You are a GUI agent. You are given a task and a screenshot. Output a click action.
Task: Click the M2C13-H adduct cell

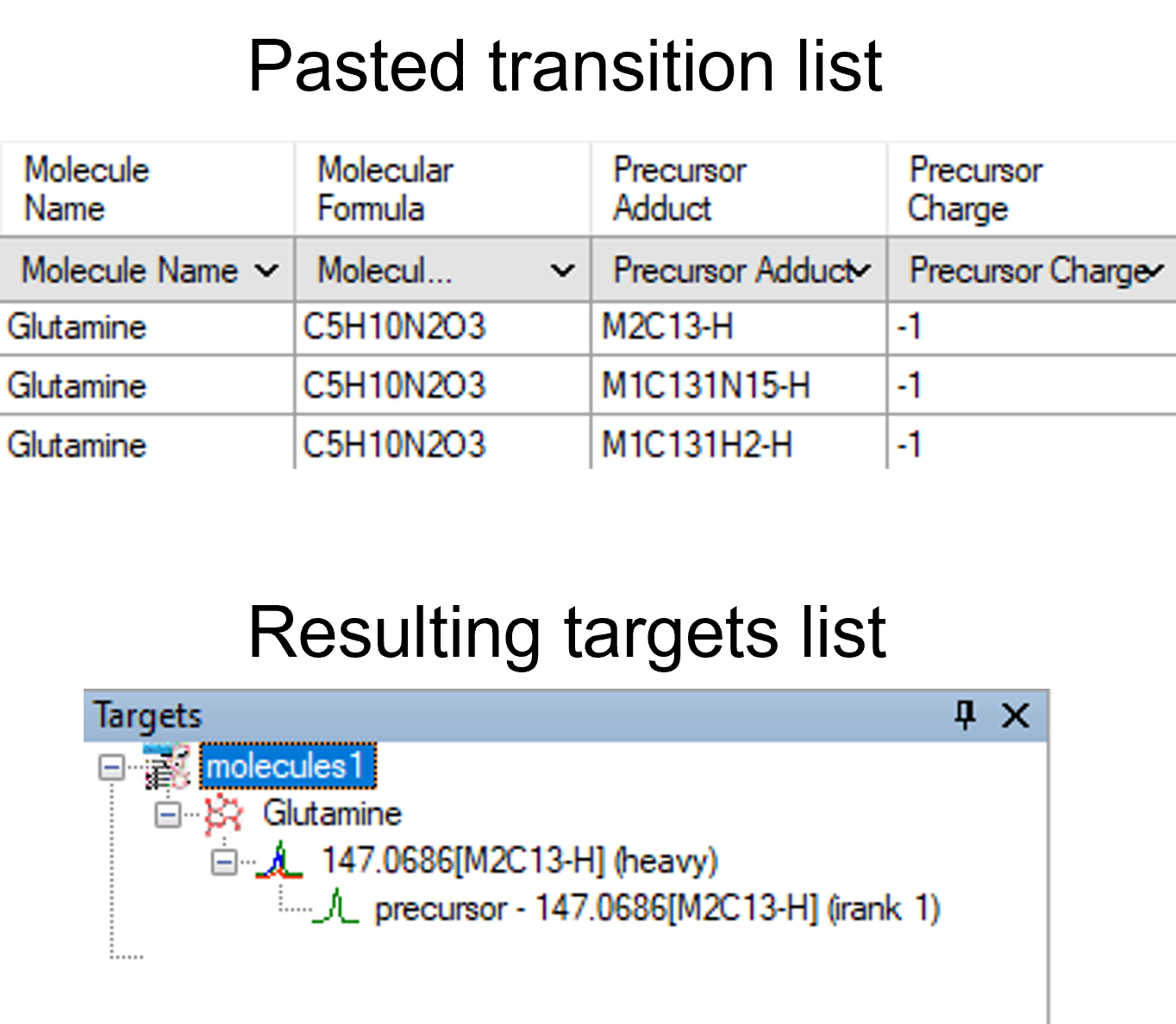[738, 328]
